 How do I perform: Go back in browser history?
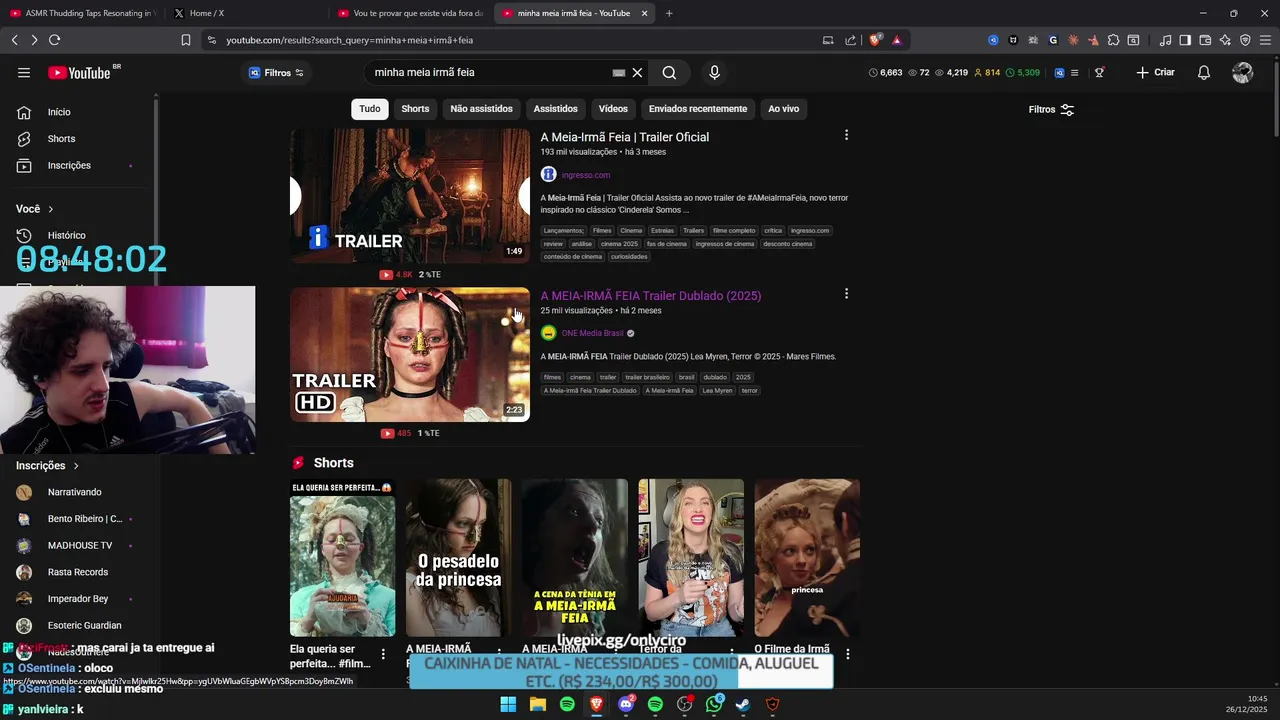point(14,40)
